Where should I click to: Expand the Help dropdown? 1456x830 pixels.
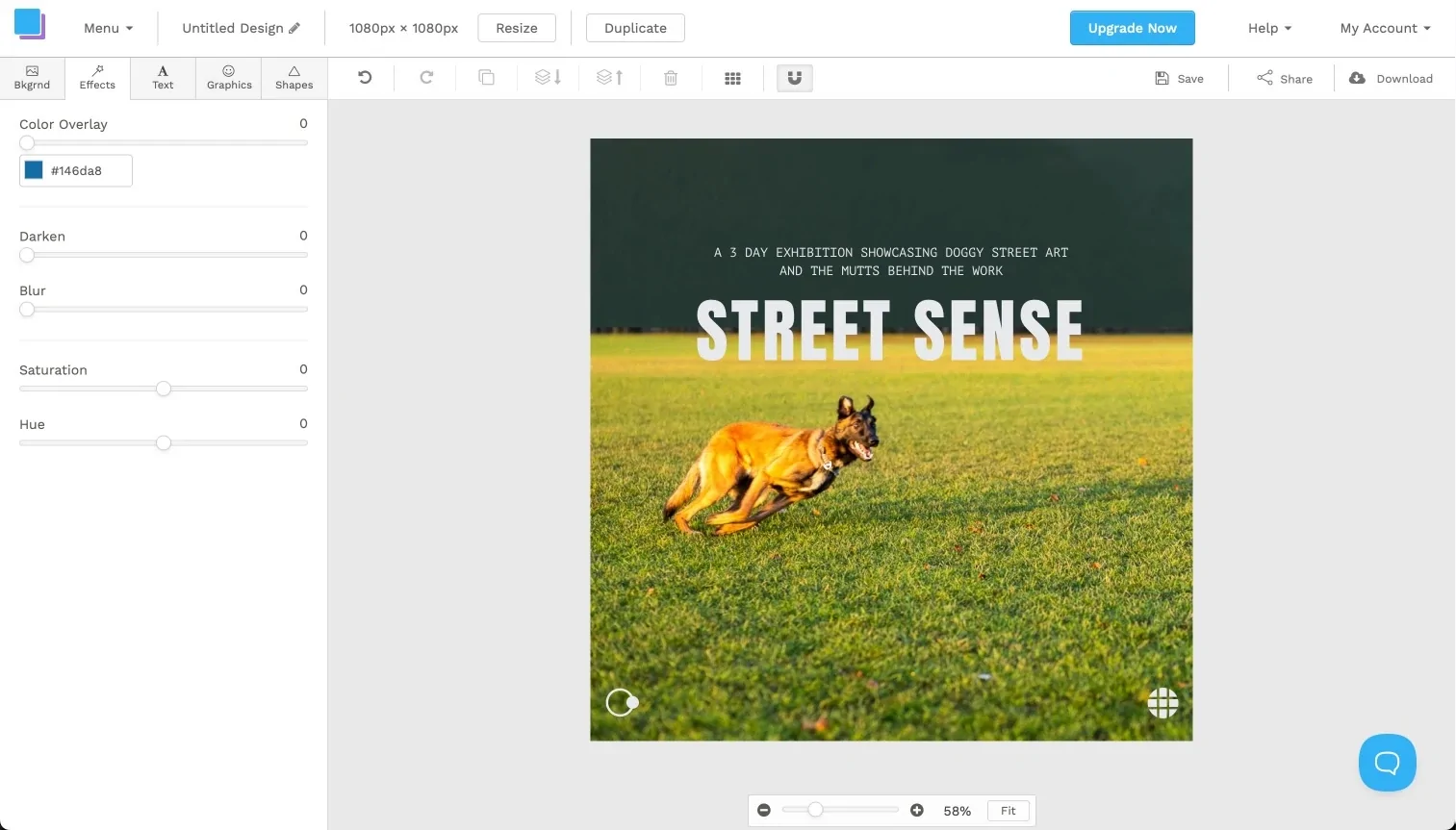[1269, 28]
